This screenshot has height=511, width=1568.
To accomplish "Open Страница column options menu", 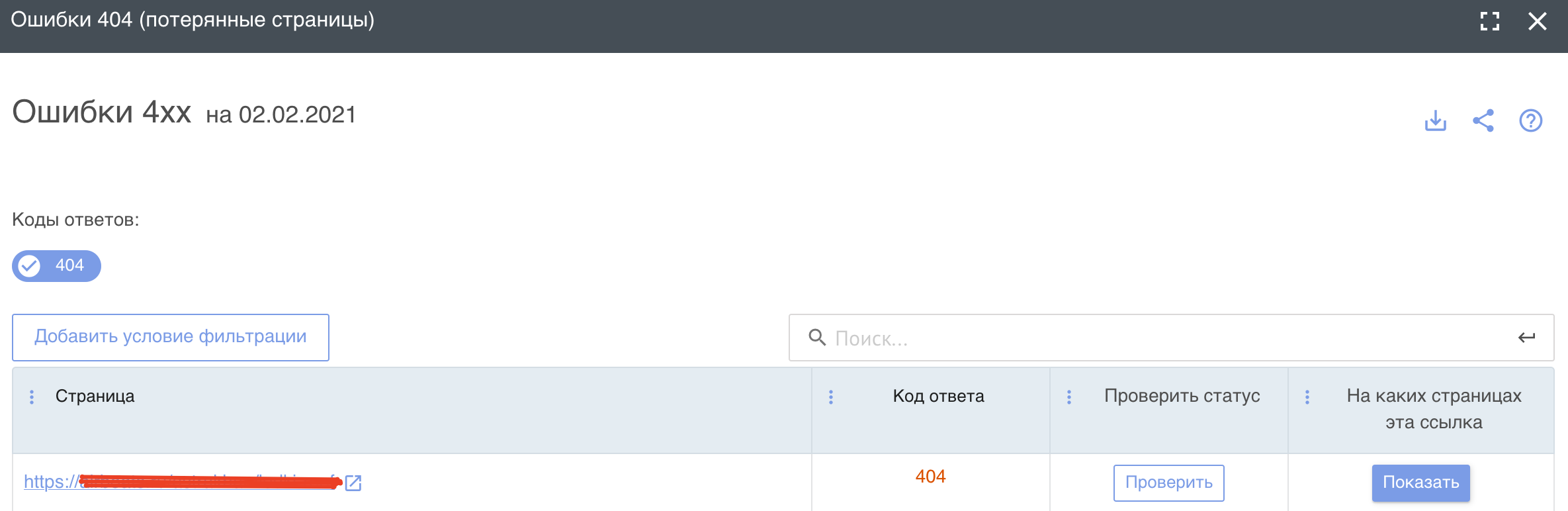I will 32,396.
